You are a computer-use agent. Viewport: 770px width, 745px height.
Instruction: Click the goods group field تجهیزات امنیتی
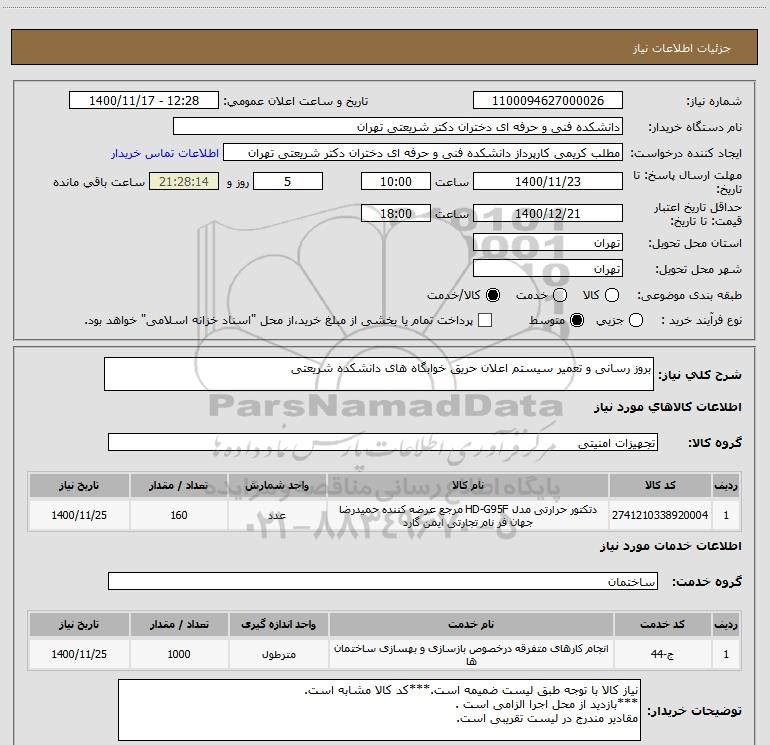(x=383, y=442)
